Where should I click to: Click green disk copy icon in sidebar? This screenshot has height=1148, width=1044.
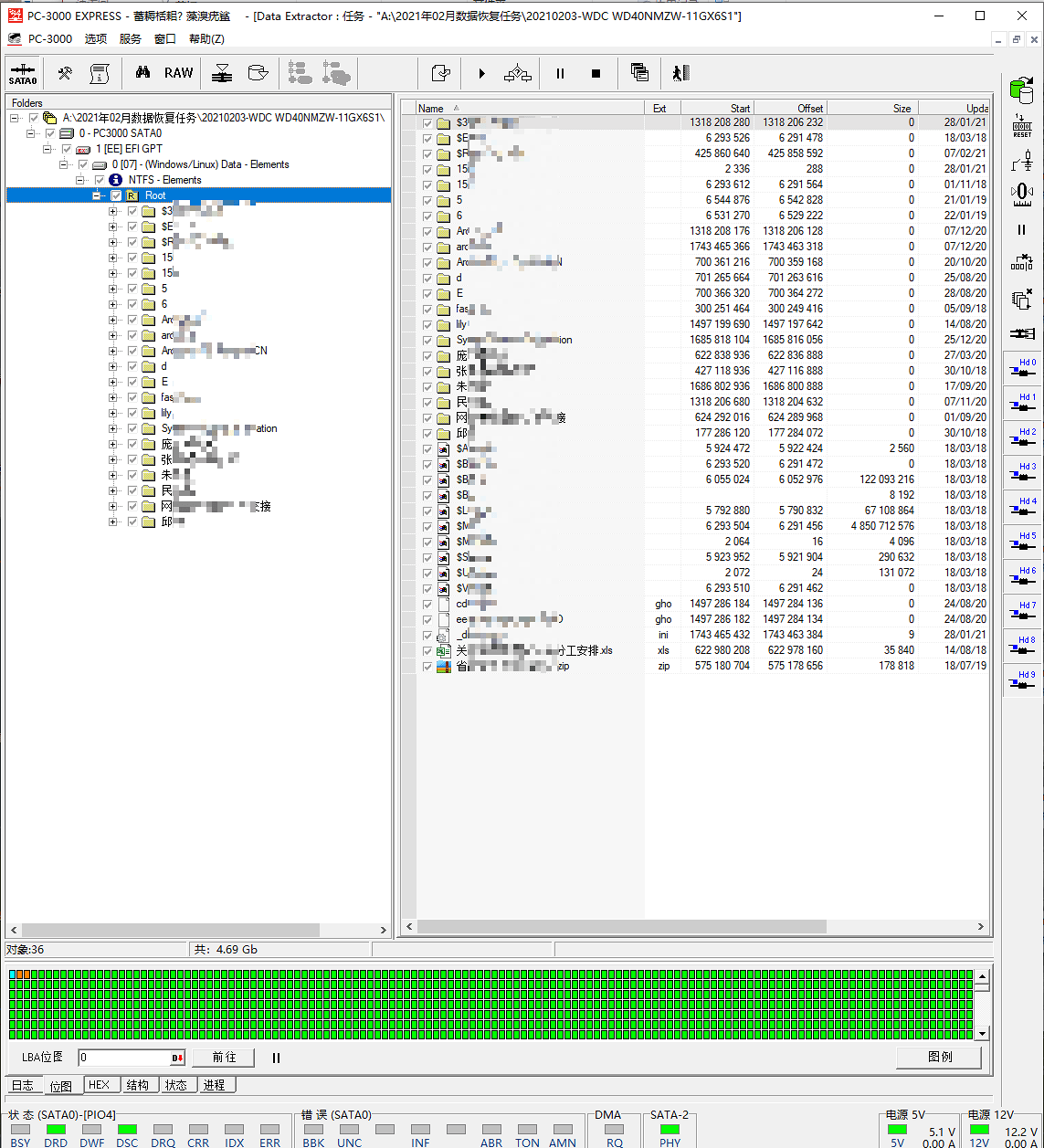(x=1022, y=90)
